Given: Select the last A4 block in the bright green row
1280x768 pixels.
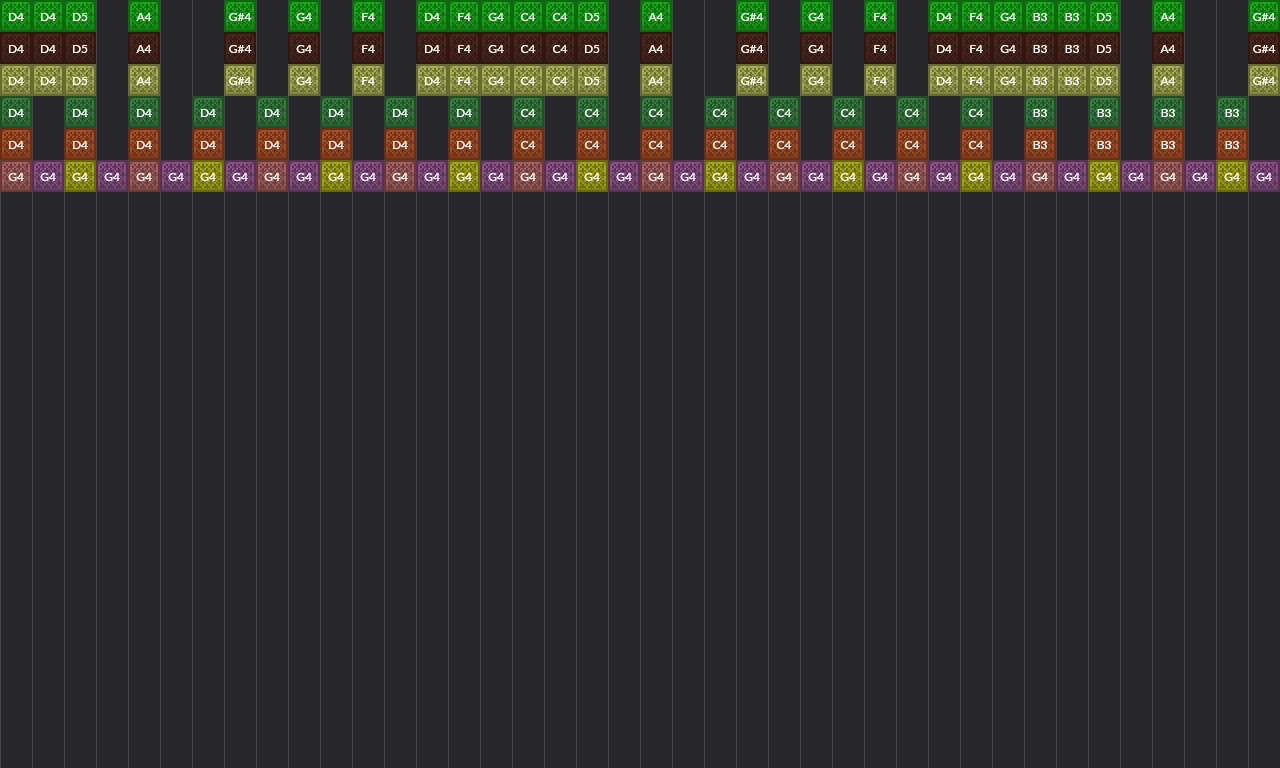Looking at the screenshot, I should (1168, 17).
